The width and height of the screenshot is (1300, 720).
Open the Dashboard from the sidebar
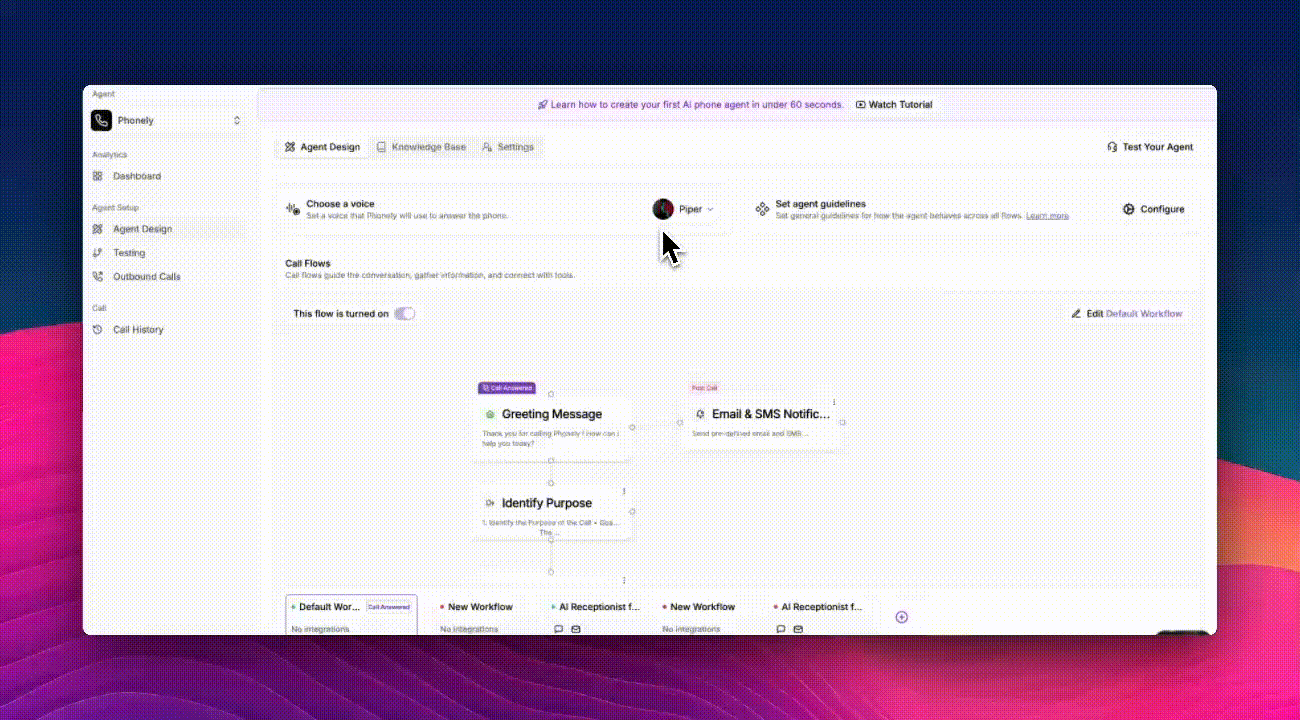(x=137, y=176)
